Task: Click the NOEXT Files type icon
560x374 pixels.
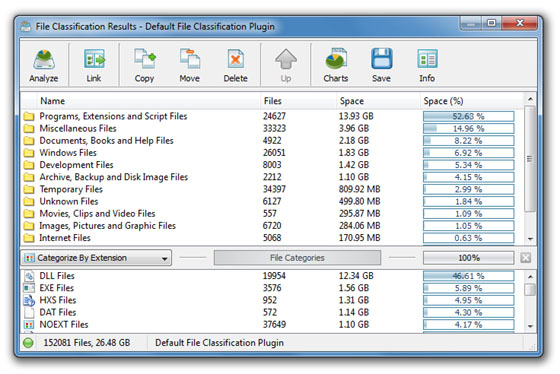Action: (x=29, y=325)
